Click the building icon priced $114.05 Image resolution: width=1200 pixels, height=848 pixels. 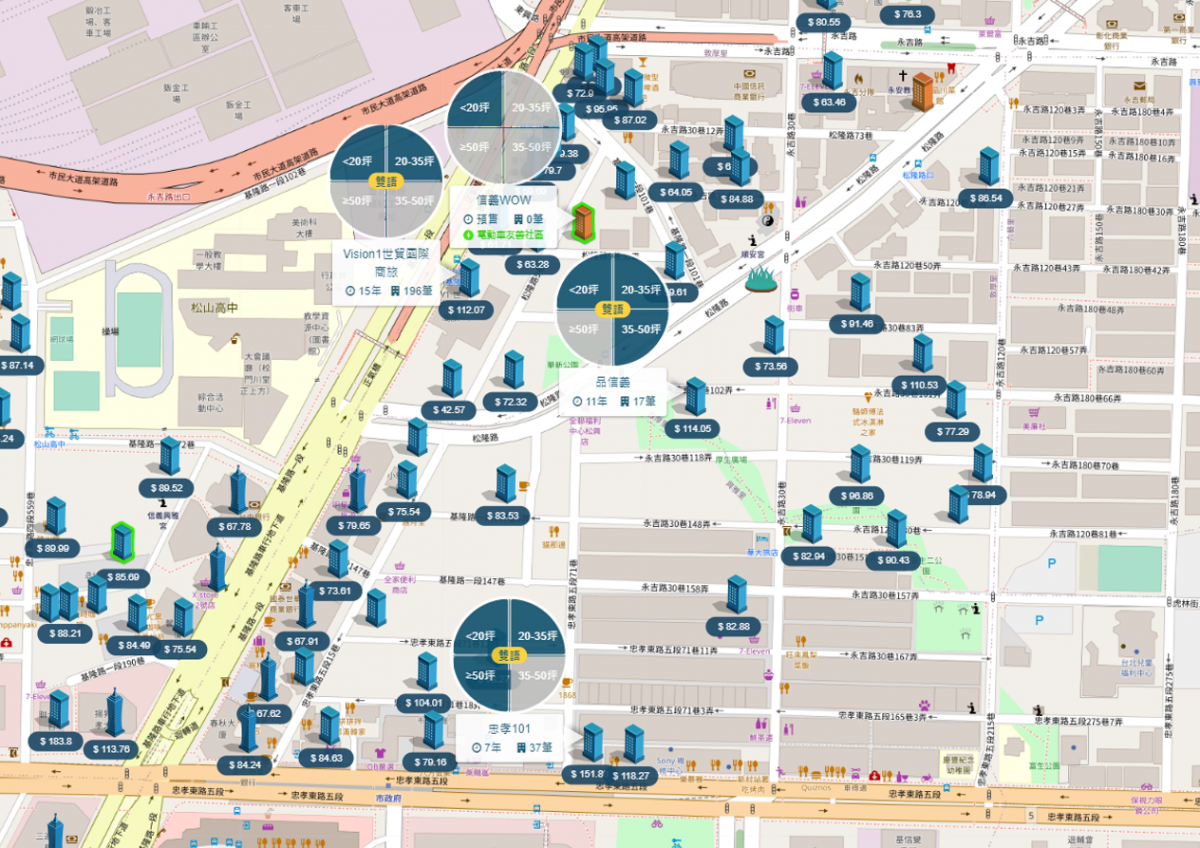coord(695,397)
